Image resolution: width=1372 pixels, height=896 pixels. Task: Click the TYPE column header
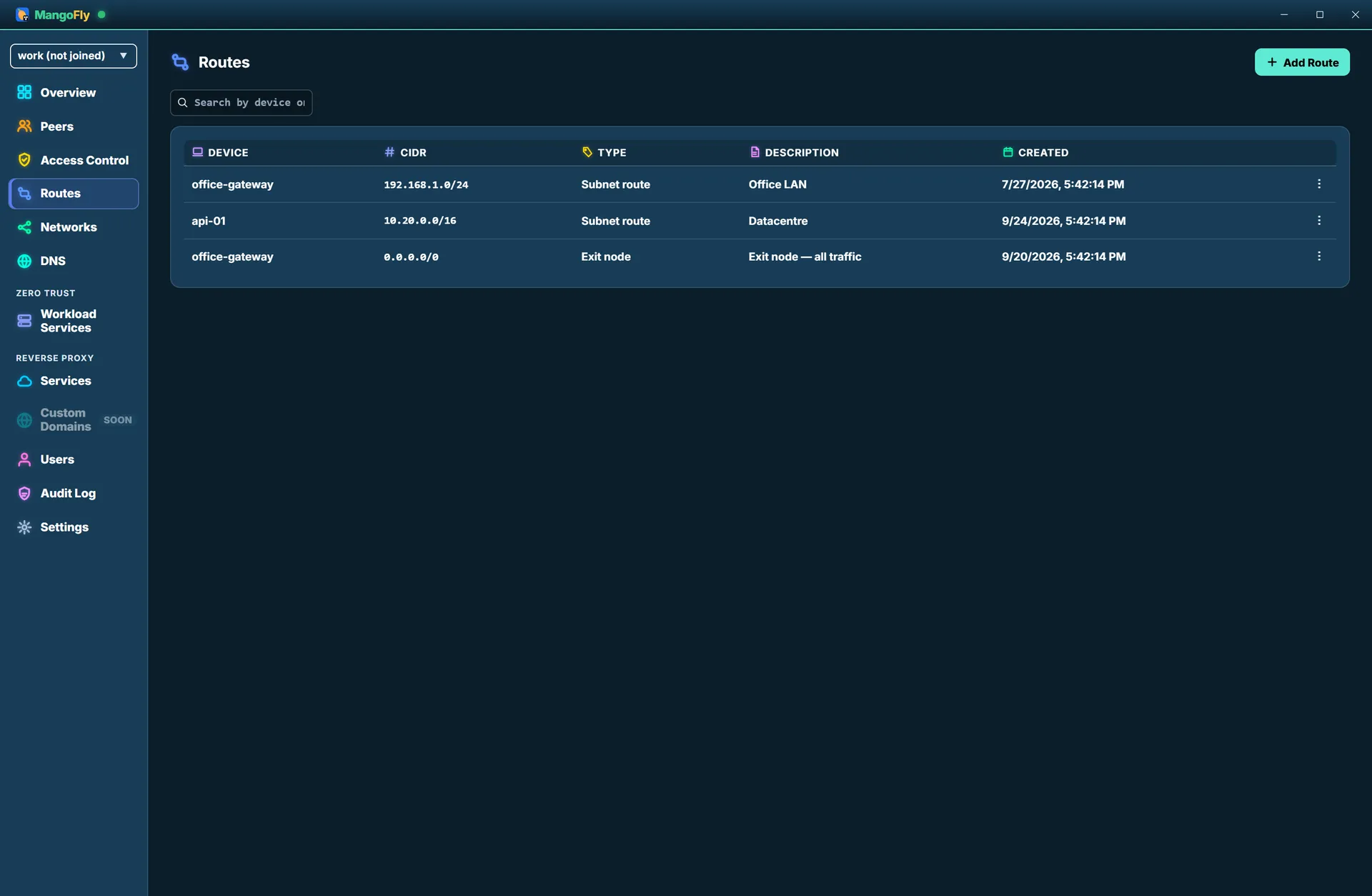[x=604, y=152]
